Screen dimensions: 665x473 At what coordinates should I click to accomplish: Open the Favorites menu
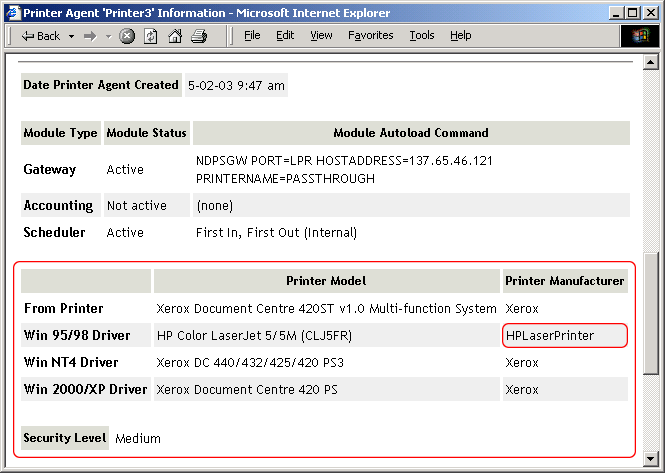[370, 36]
